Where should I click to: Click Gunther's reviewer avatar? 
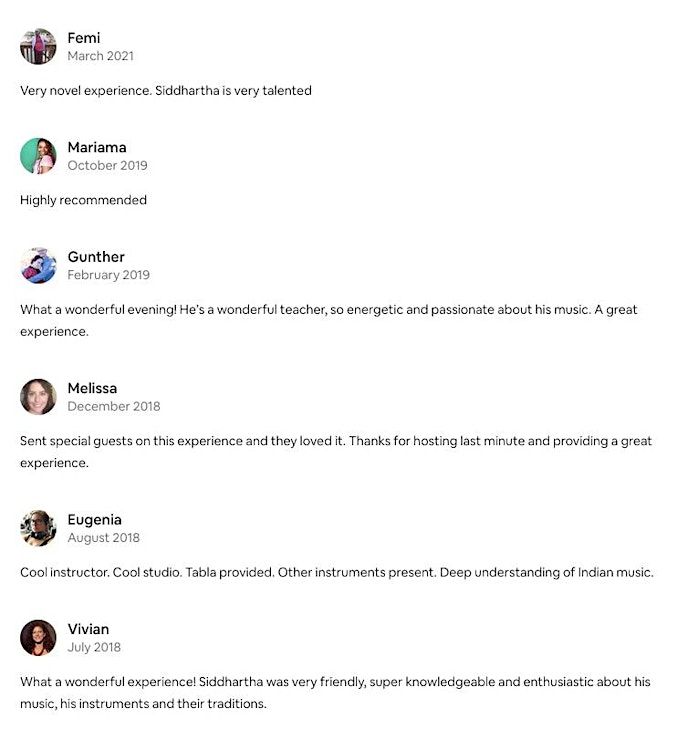(x=38, y=265)
